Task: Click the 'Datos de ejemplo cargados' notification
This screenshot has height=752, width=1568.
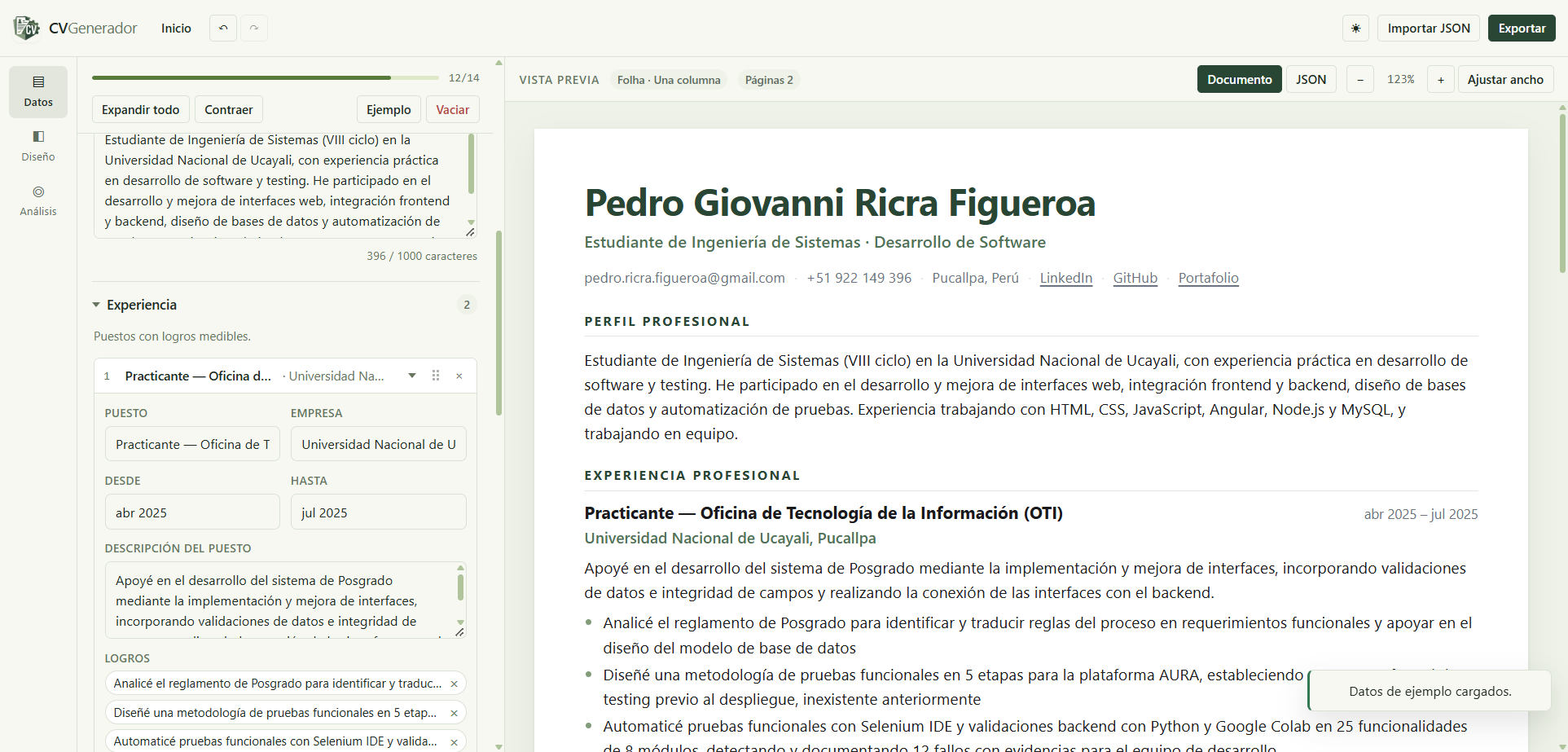Action: [1430, 691]
